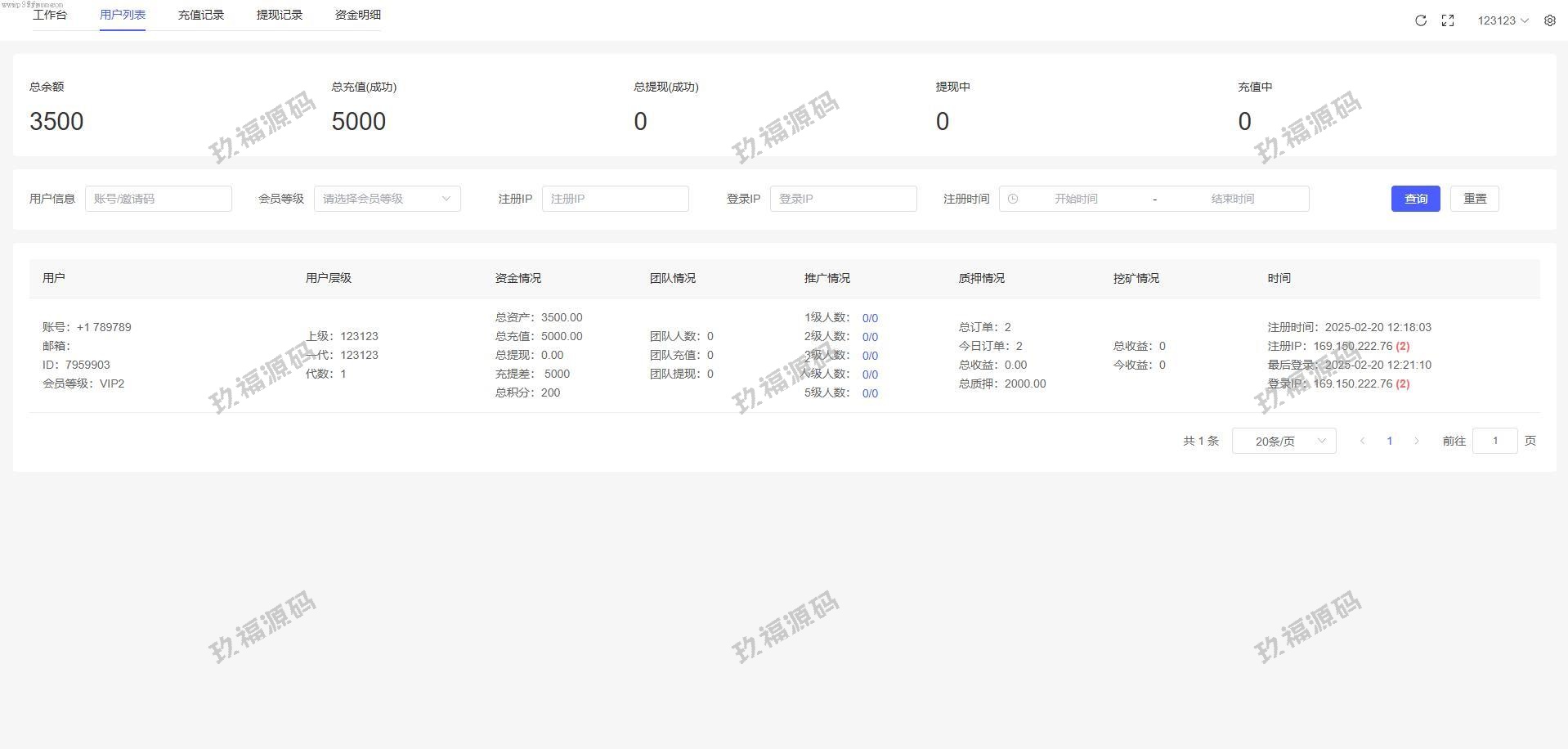Click the 5级人数 0/0 link
1568x749 pixels.
[x=870, y=393]
